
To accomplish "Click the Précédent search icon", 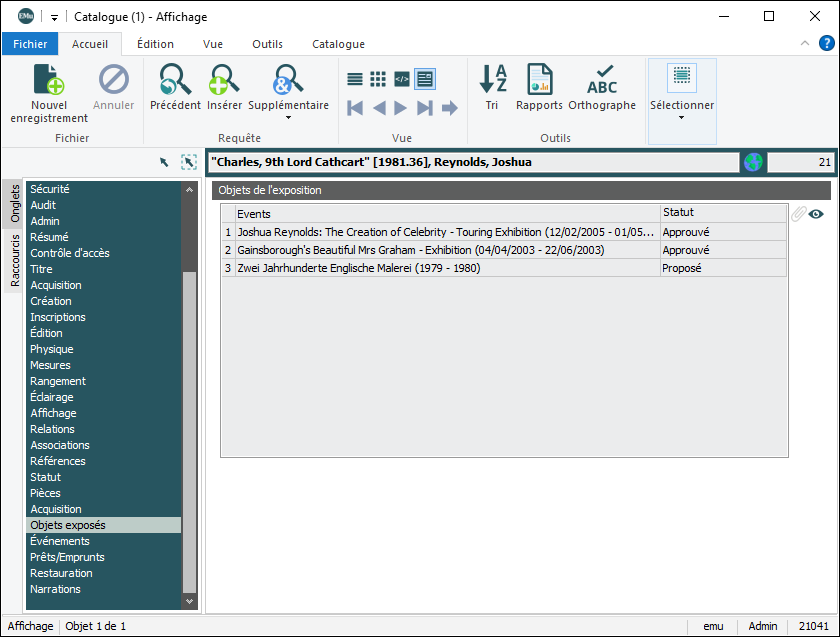I will [x=175, y=80].
